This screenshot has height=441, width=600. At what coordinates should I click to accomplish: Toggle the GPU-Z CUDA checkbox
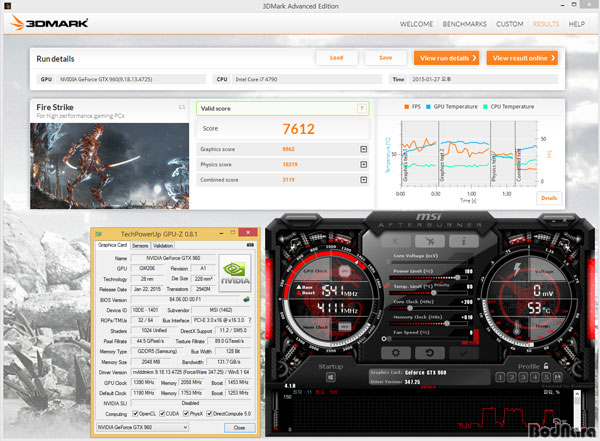coord(162,413)
